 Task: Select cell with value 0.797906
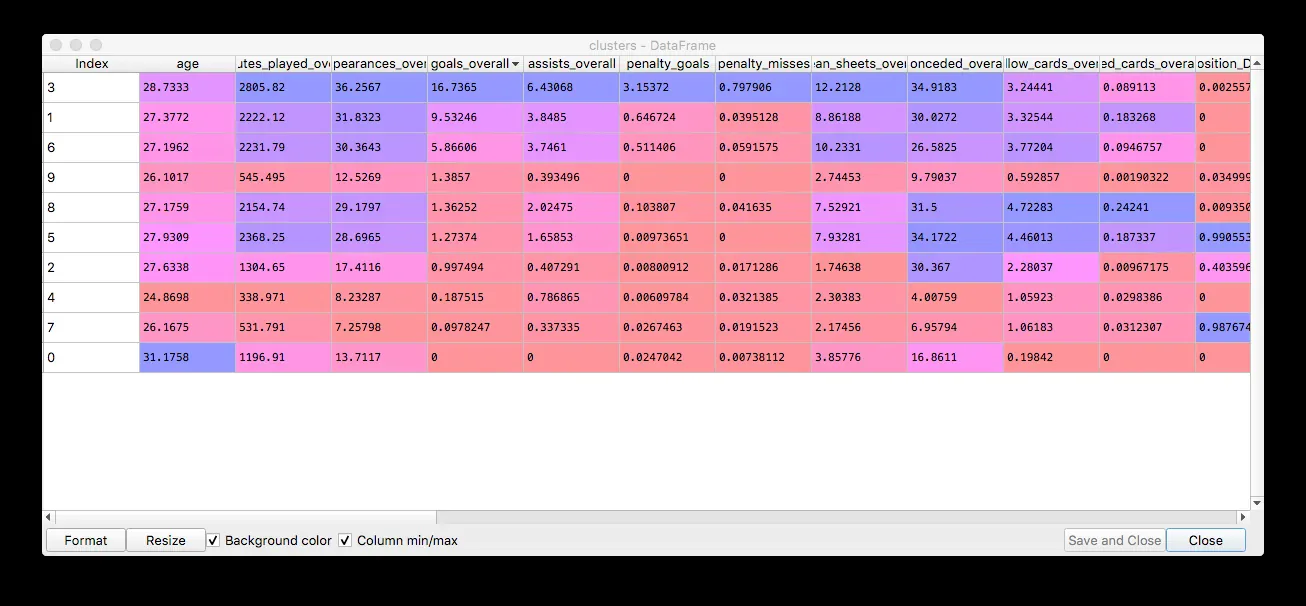[x=763, y=87]
